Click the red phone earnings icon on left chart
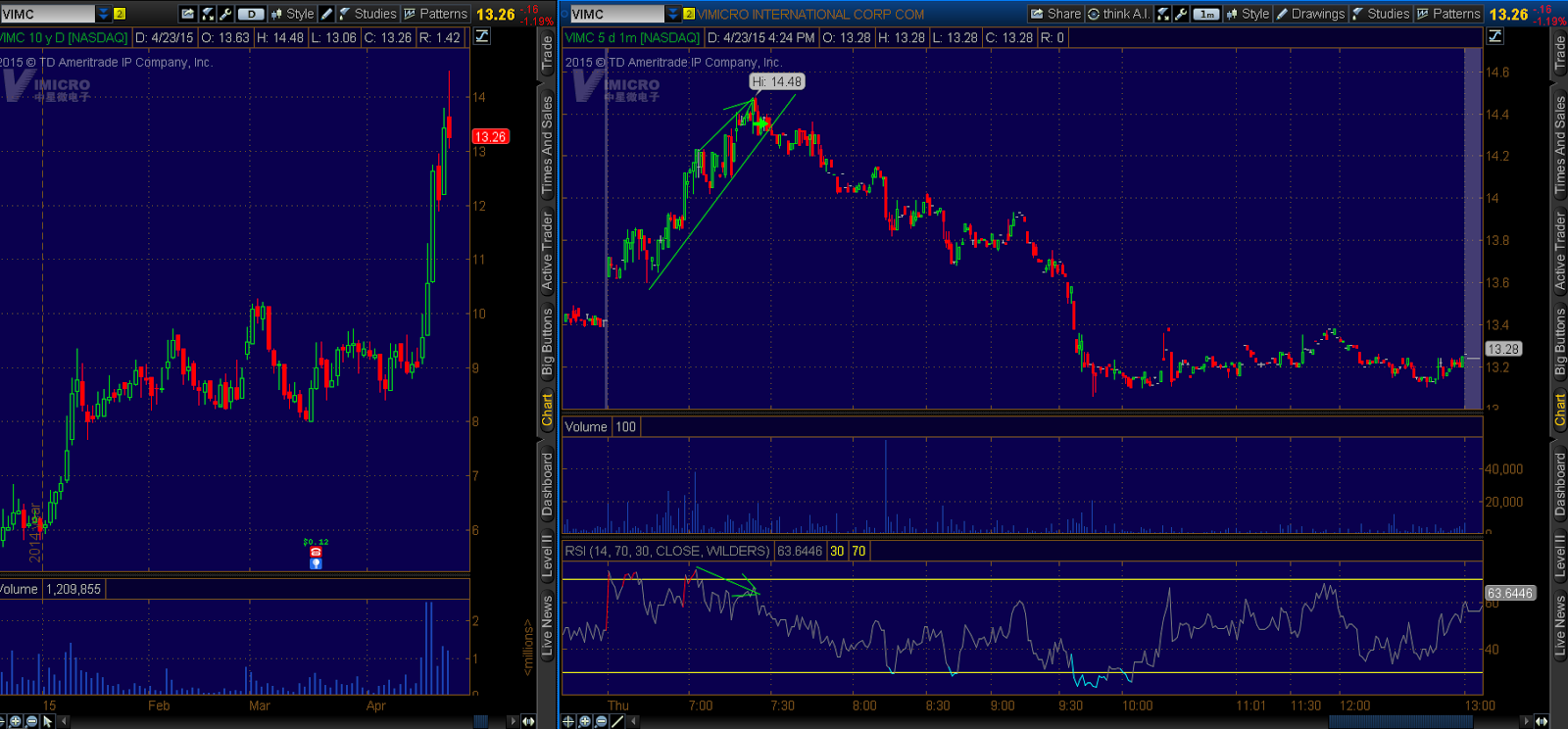1568x729 pixels. pyautogui.click(x=316, y=553)
